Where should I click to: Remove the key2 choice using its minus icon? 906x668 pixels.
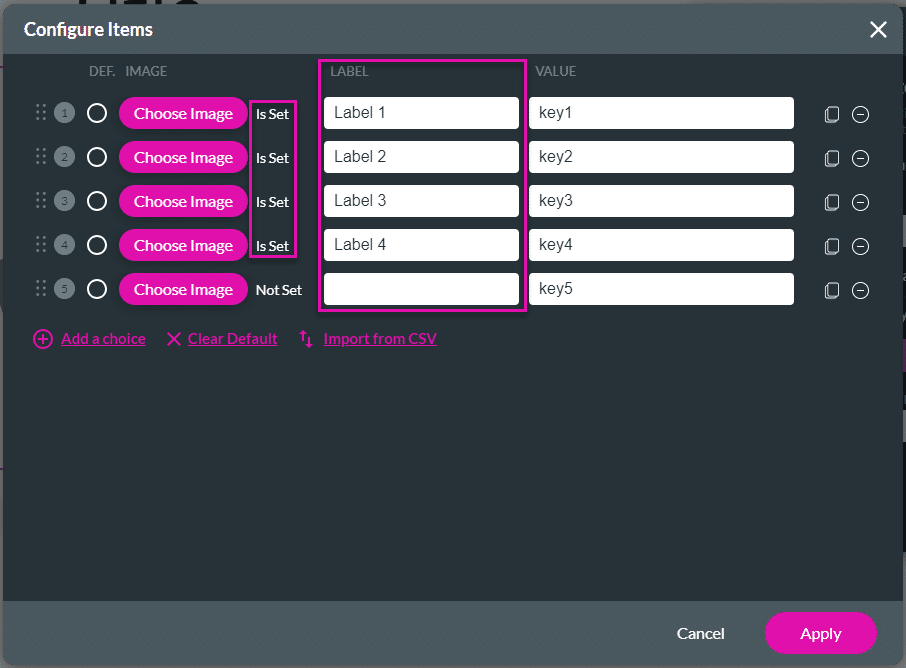point(860,158)
